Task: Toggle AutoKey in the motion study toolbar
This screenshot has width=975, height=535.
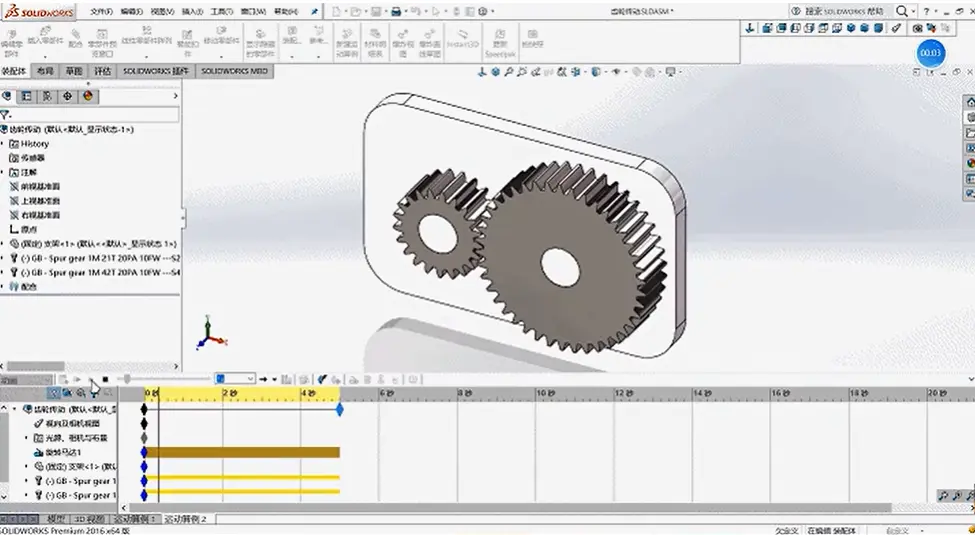Action: [x=321, y=379]
